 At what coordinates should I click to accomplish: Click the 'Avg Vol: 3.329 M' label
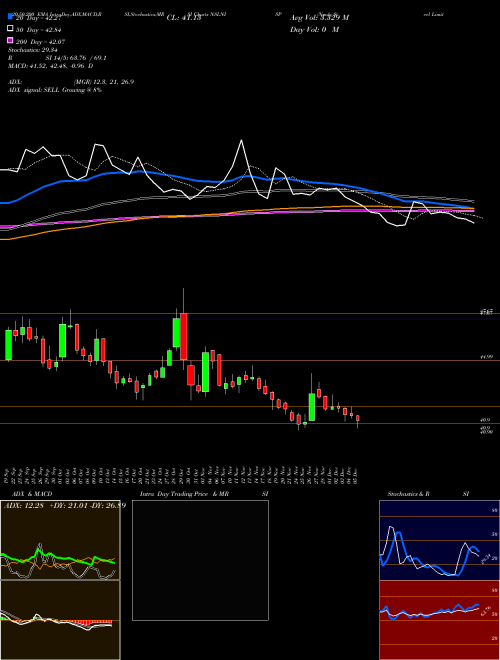pos(319,18)
